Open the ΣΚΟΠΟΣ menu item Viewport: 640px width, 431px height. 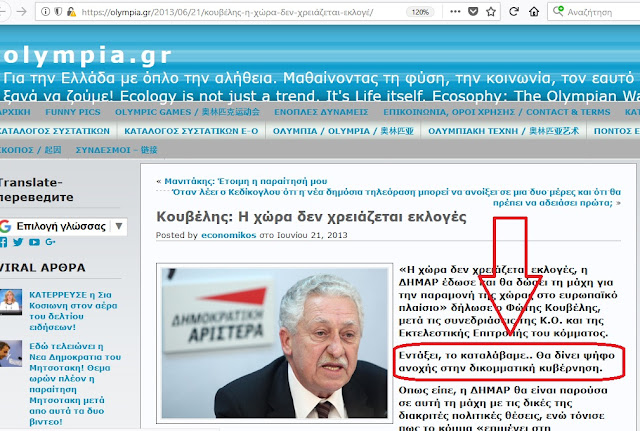[31, 150]
